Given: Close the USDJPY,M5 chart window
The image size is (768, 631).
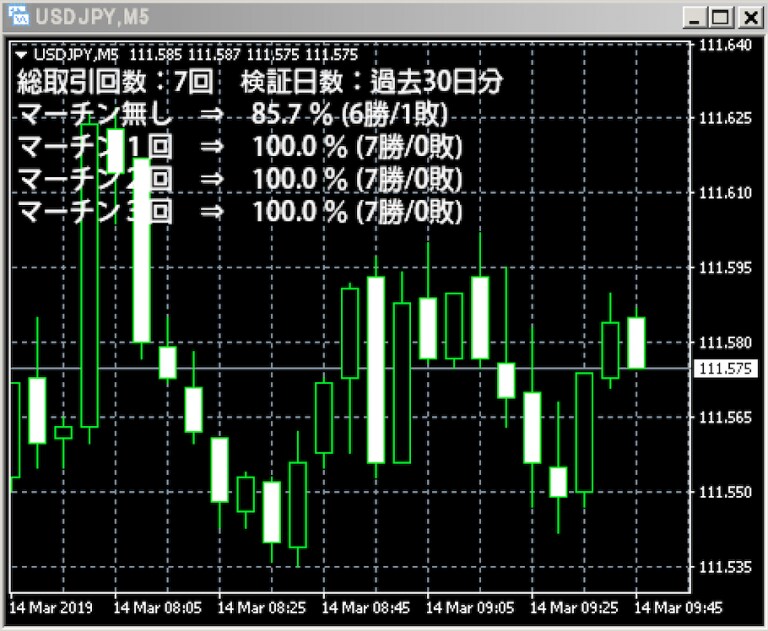Looking at the screenshot, I should (x=750, y=18).
